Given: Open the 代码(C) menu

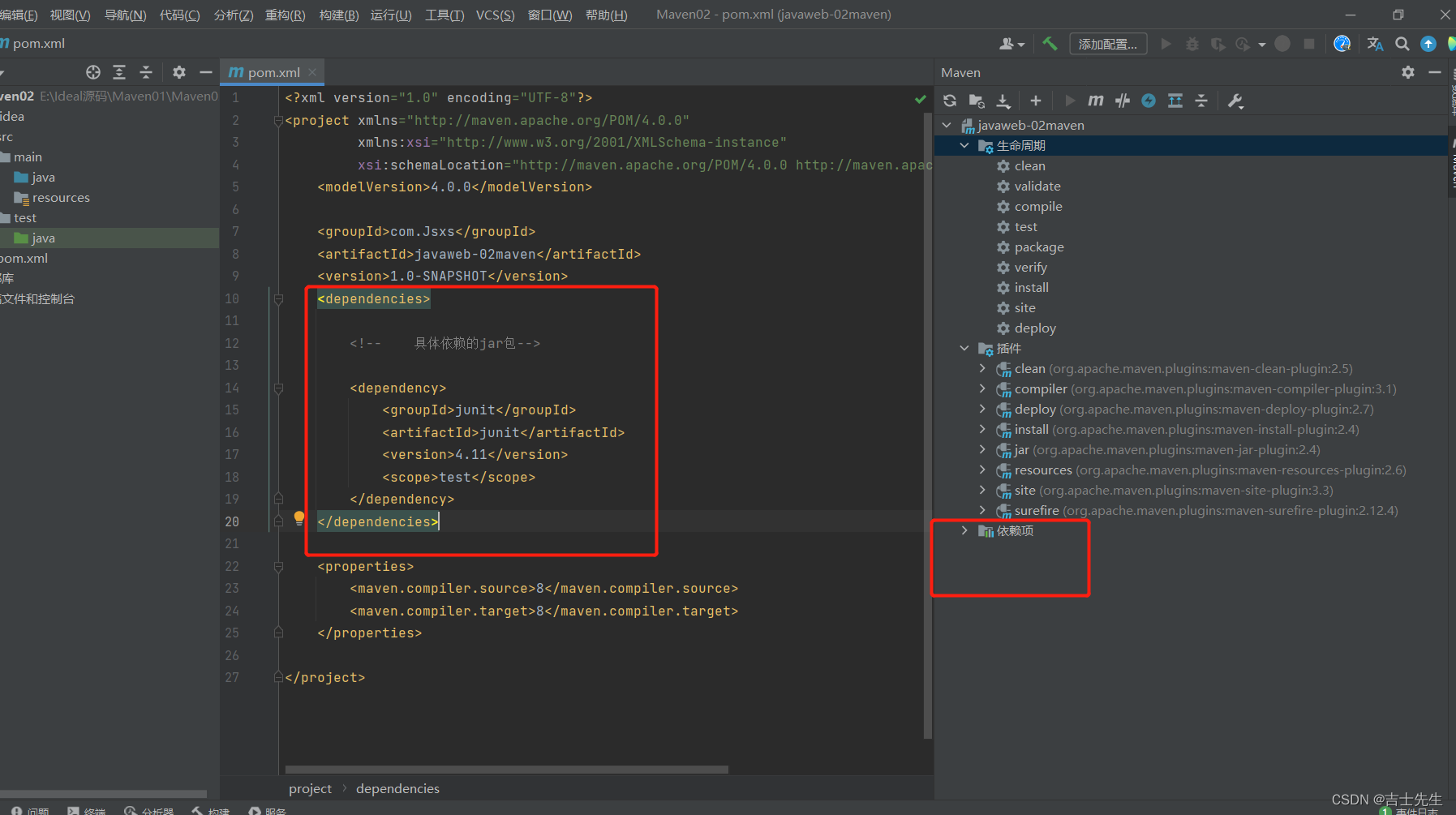Looking at the screenshot, I should click(x=180, y=15).
